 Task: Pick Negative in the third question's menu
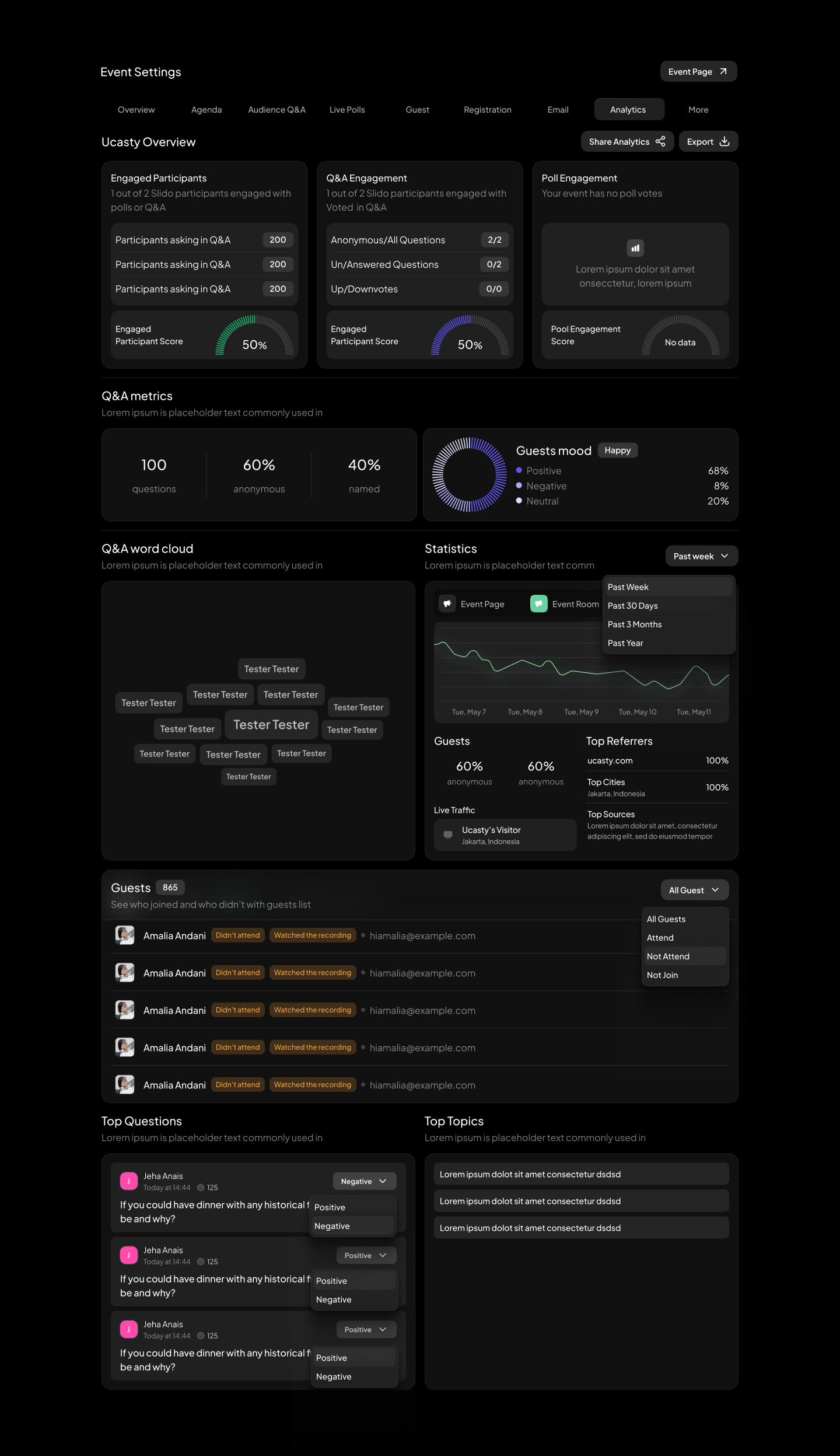click(x=354, y=1376)
